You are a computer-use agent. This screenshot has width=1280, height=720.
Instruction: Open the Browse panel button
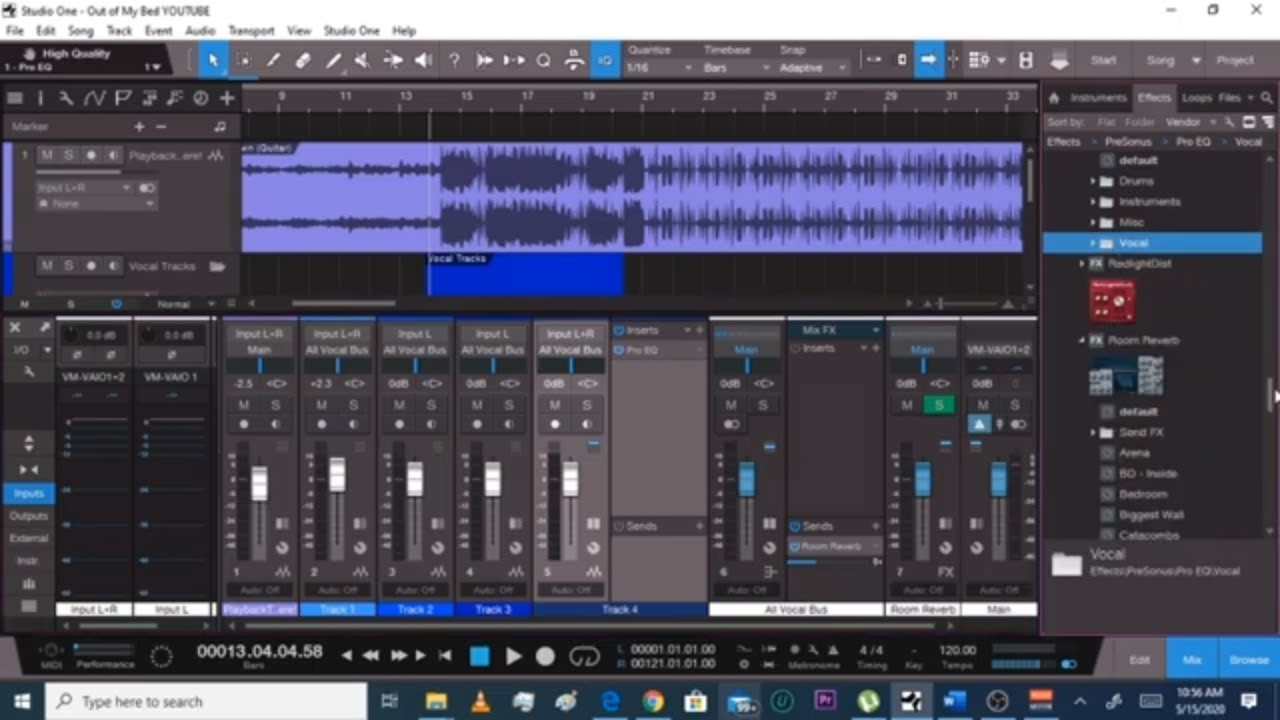pyautogui.click(x=1248, y=660)
